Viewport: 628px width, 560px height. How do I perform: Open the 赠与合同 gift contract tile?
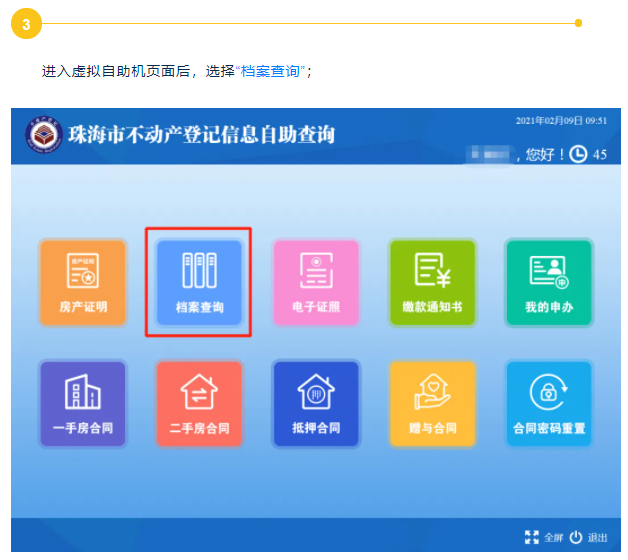432,403
